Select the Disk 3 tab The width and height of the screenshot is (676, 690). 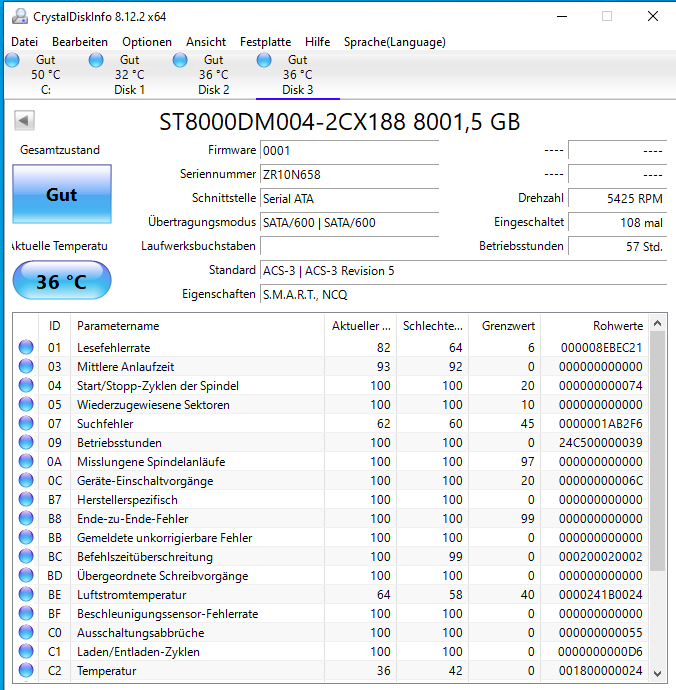pos(298,75)
